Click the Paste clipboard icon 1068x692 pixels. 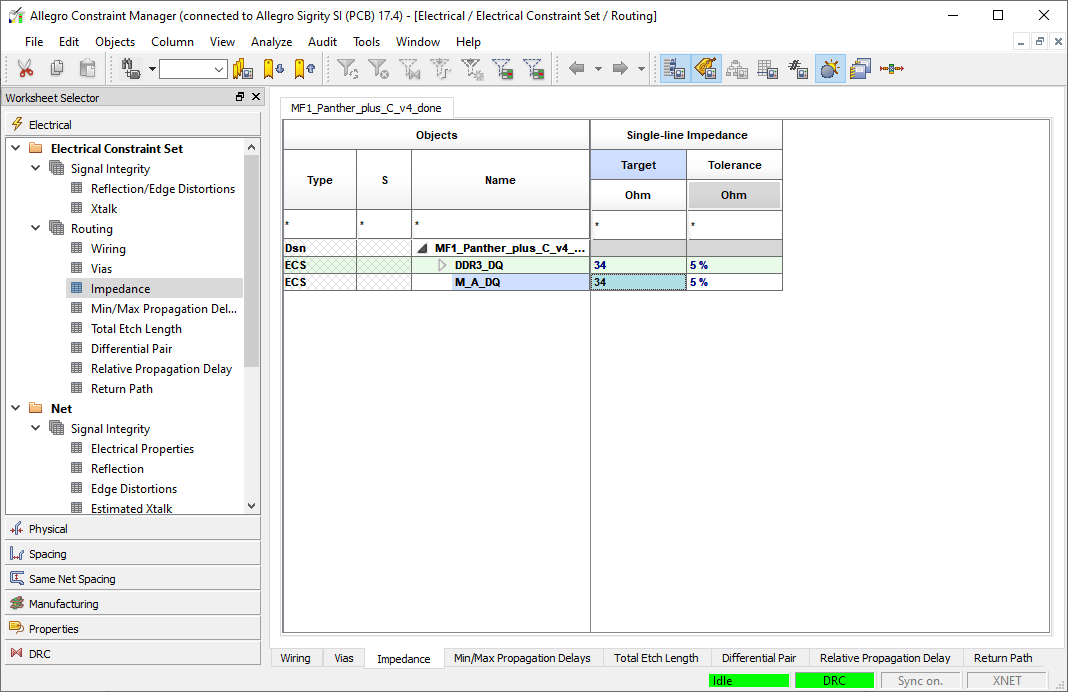[88, 69]
